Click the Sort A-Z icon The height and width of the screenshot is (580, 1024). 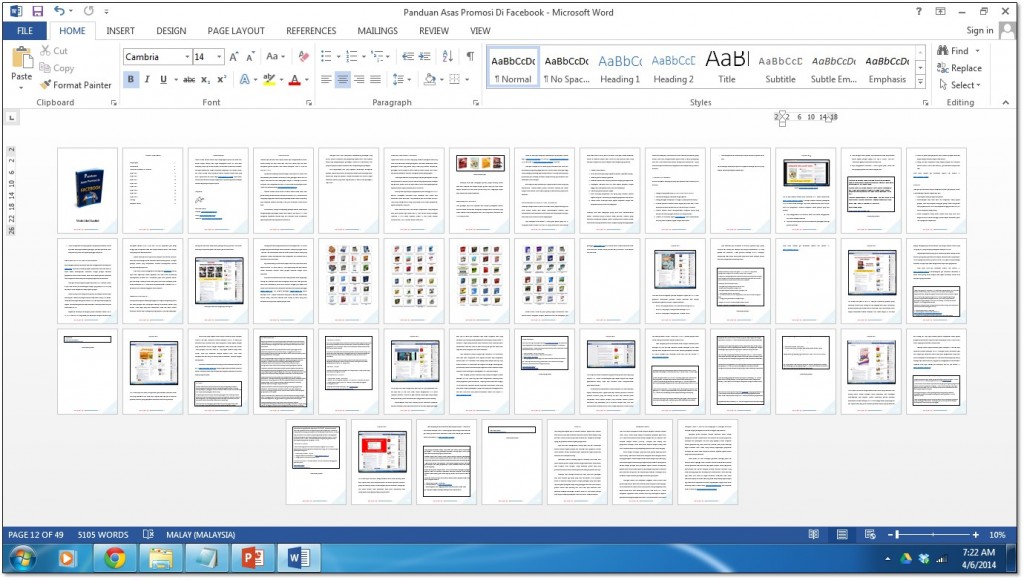tap(448, 57)
